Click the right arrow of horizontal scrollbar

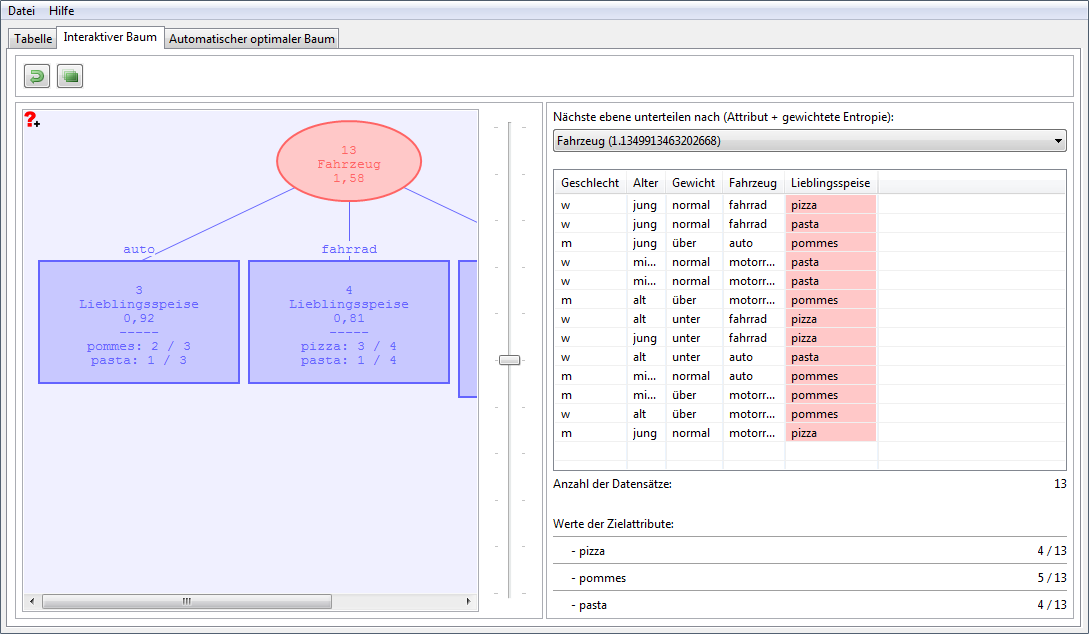pyautogui.click(x=469, y=601)
